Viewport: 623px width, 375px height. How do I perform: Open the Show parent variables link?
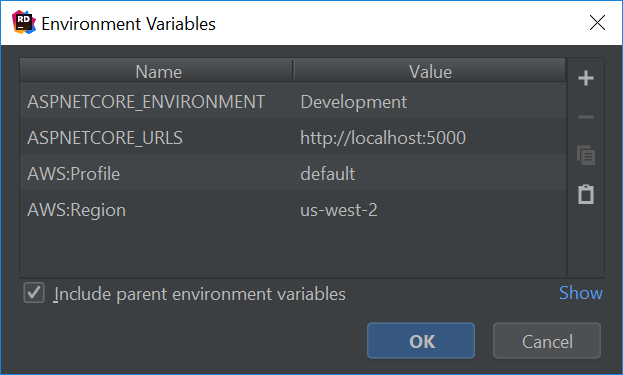pyautogui.click(x=580, y=293)
